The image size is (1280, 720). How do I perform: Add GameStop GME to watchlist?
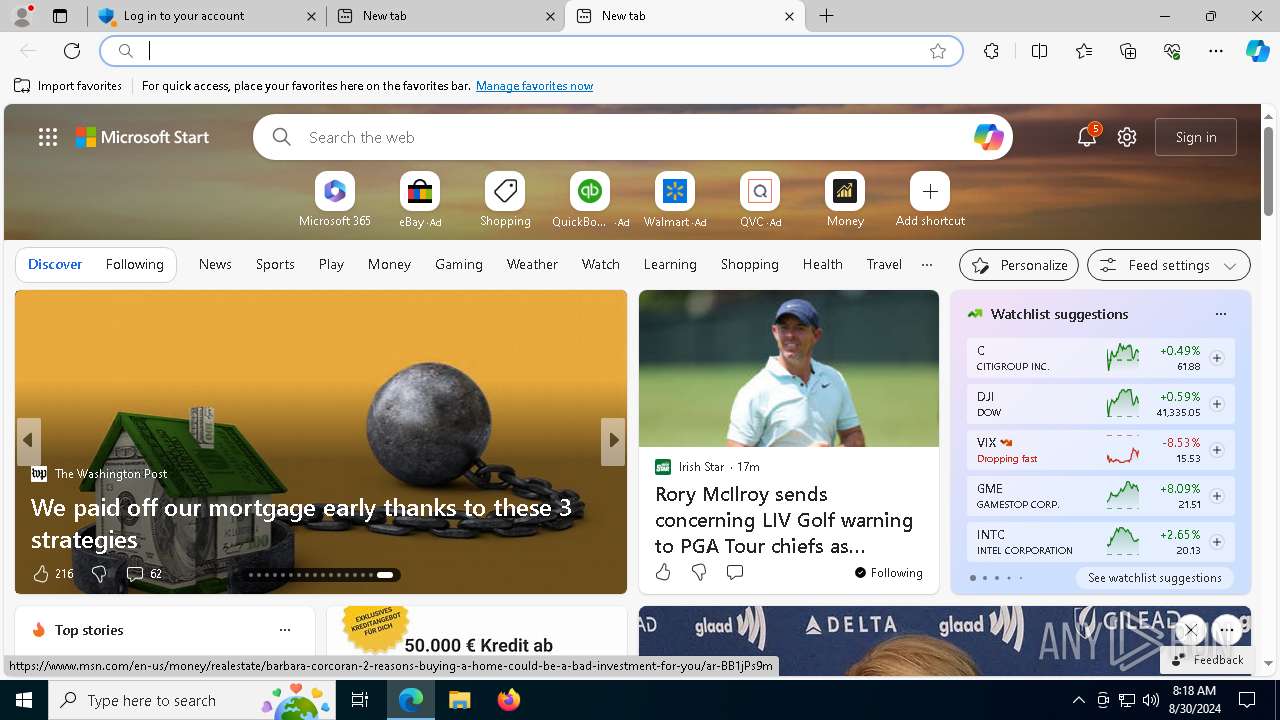(x=1216, y=496)
